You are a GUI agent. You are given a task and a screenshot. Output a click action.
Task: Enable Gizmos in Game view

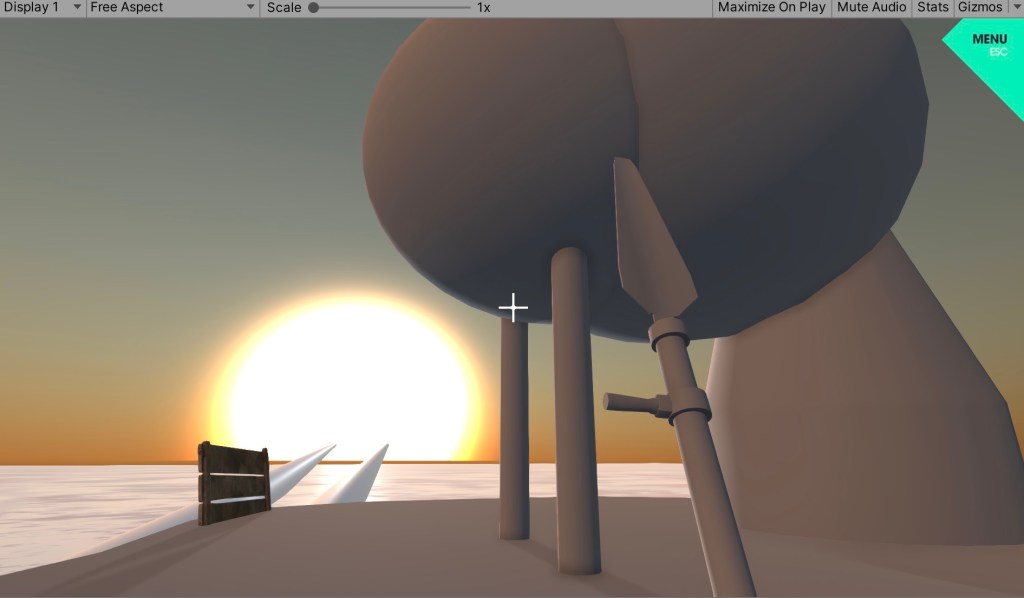(979, 8)
